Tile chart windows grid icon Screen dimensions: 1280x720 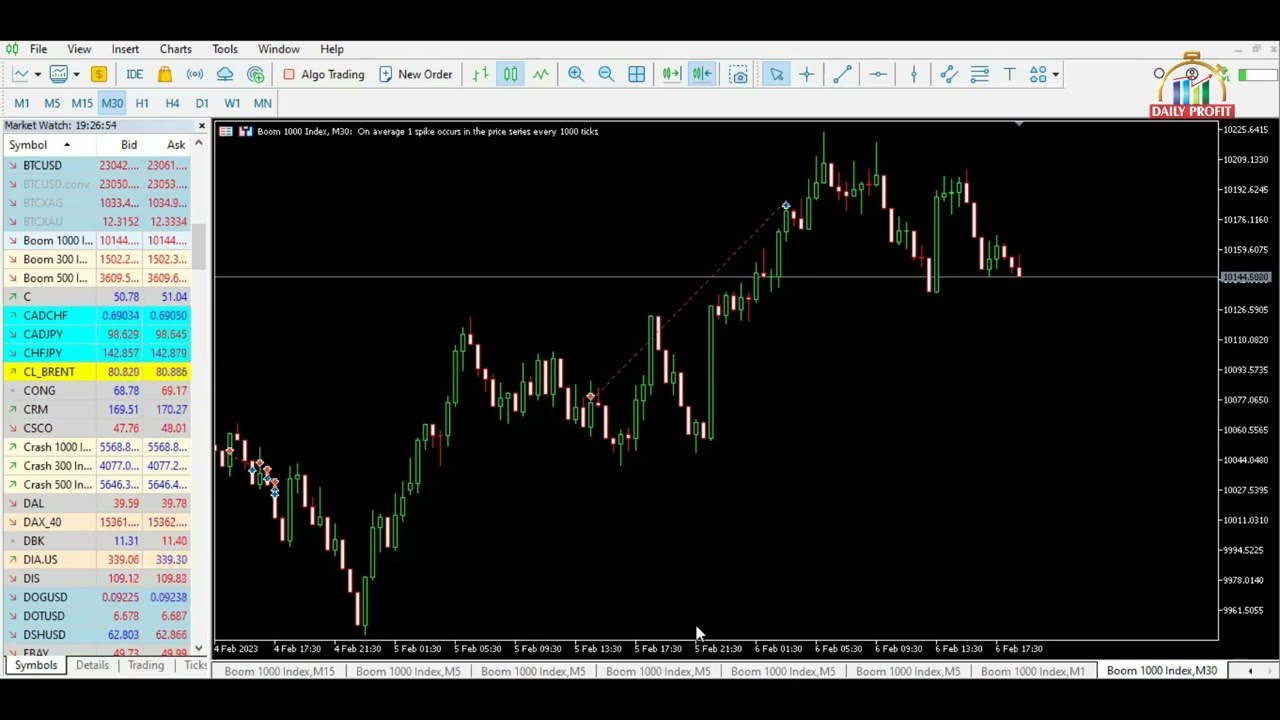point(637,74)
